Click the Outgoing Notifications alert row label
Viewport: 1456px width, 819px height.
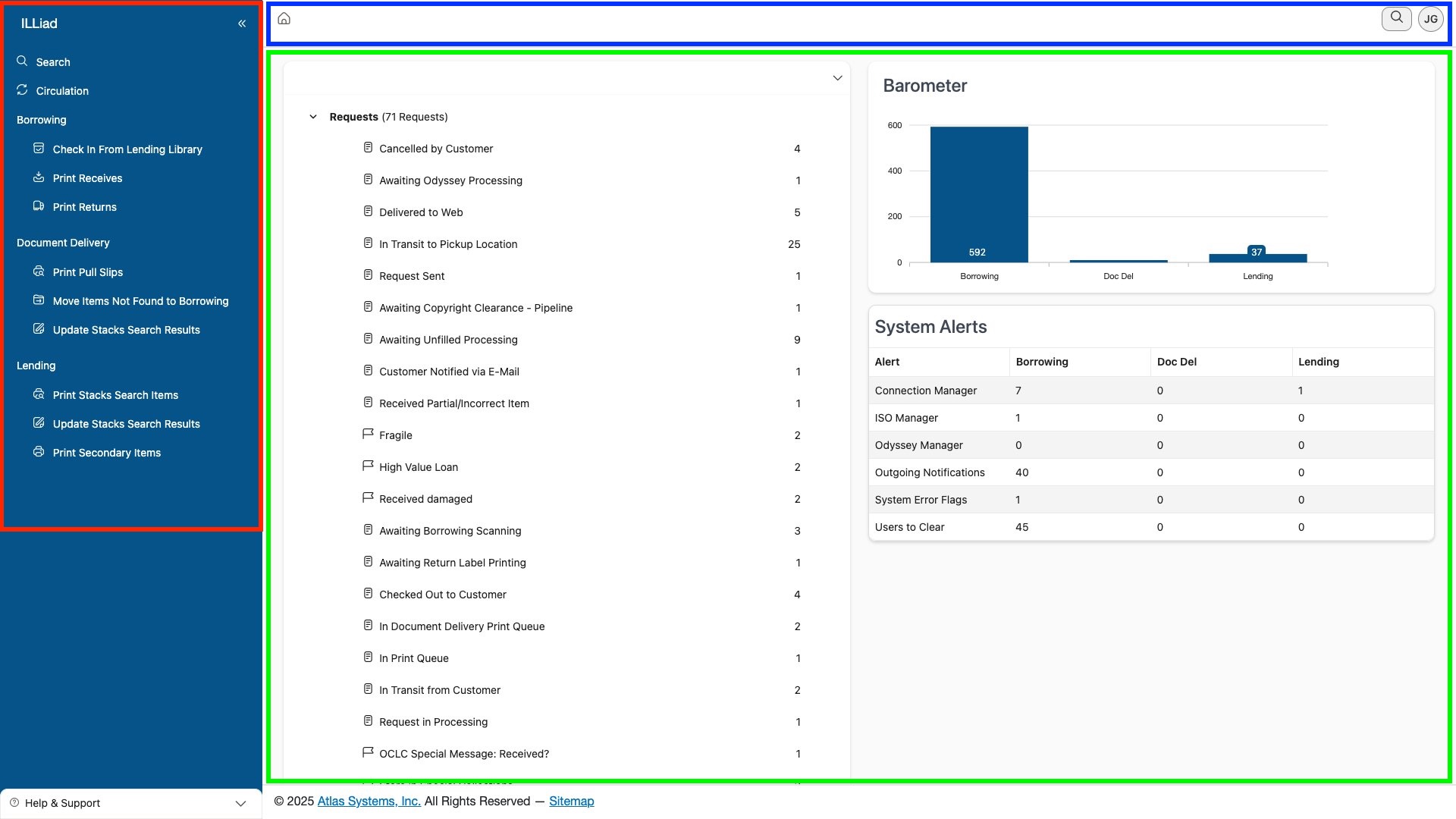(x=930, y=472)
